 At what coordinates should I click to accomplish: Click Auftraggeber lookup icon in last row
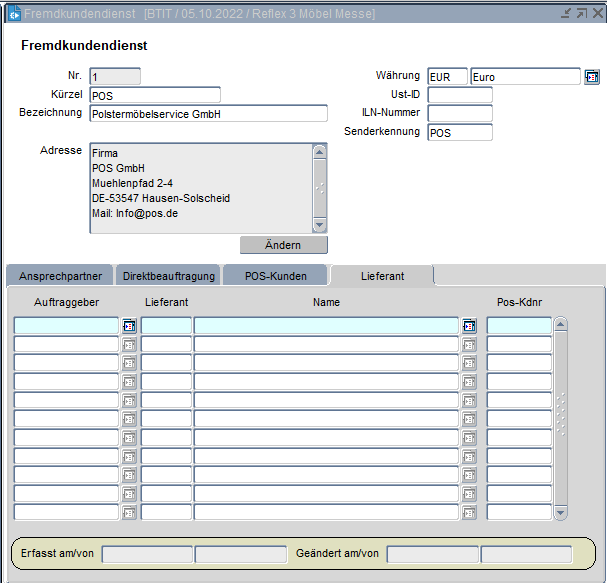pyautogui.click(x=129, y=512)
